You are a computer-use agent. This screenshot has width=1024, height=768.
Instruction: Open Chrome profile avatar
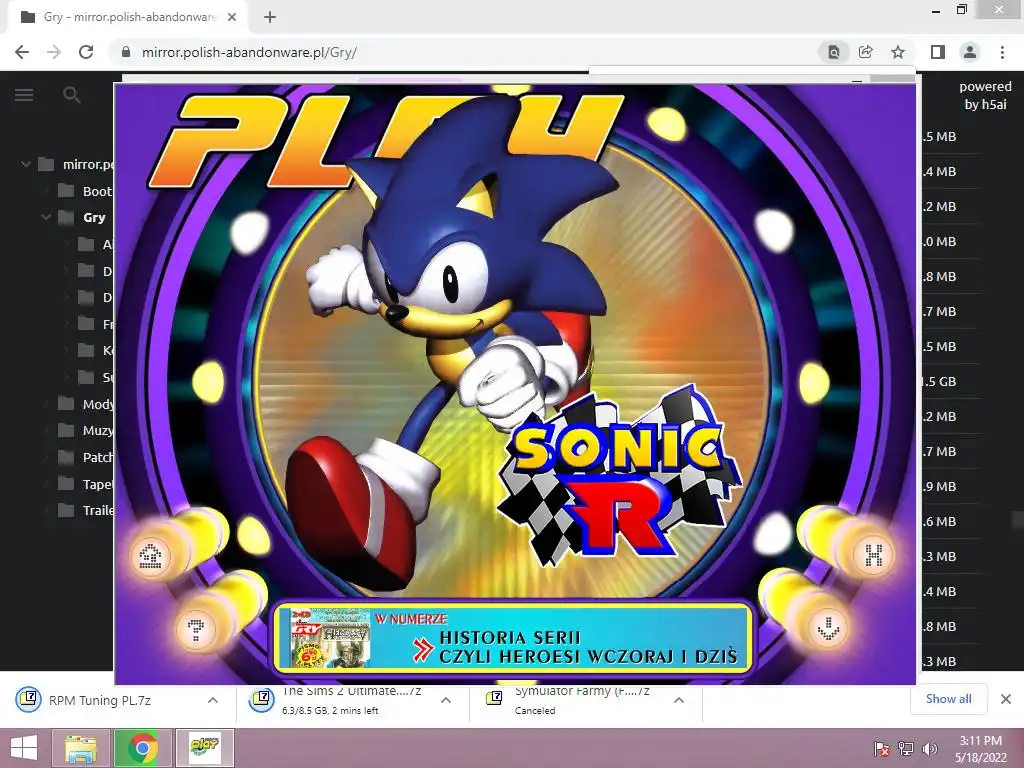970,52
